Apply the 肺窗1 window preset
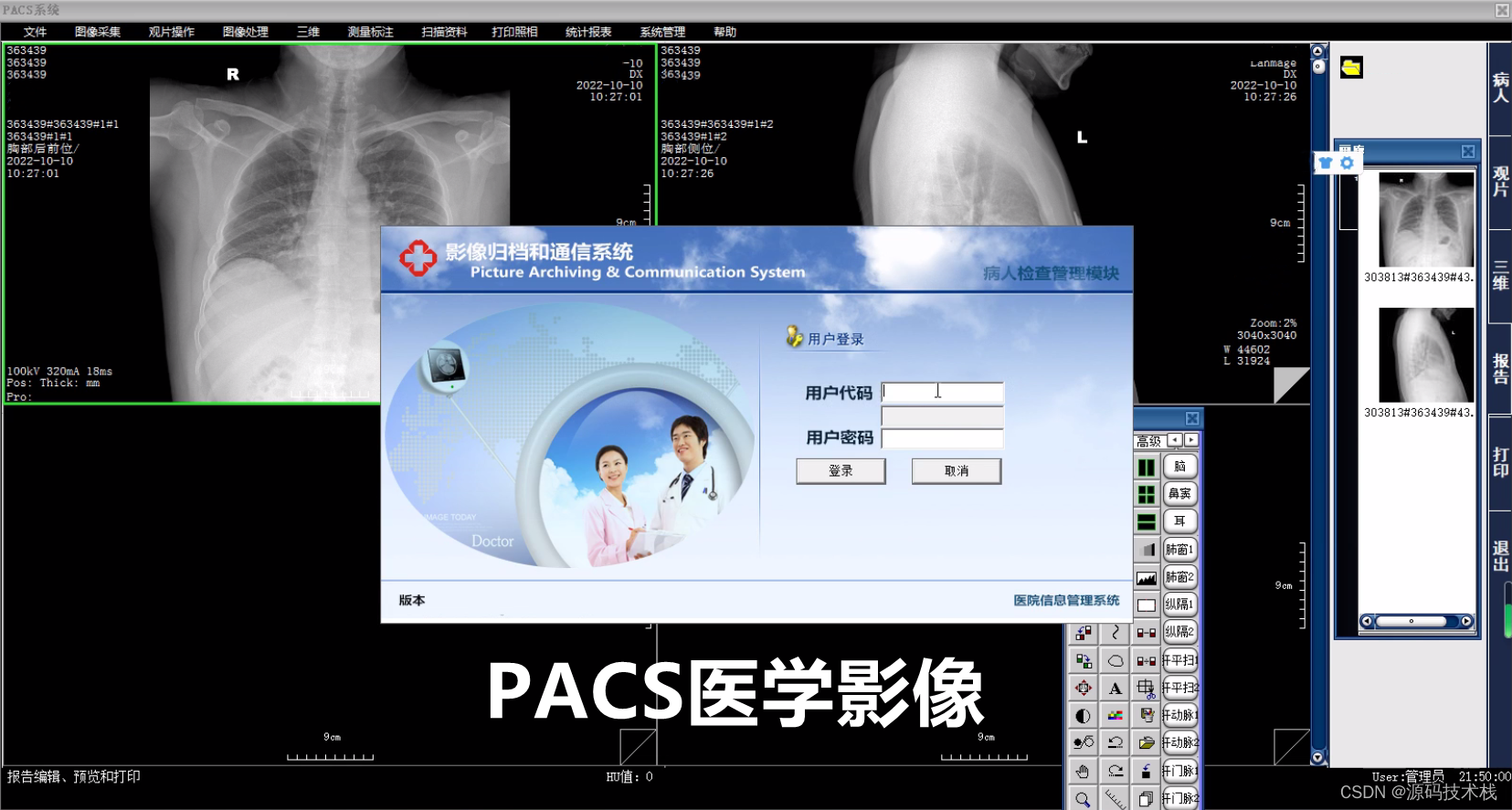Viewport: 1512px width, 810px height. point(1179,550)
